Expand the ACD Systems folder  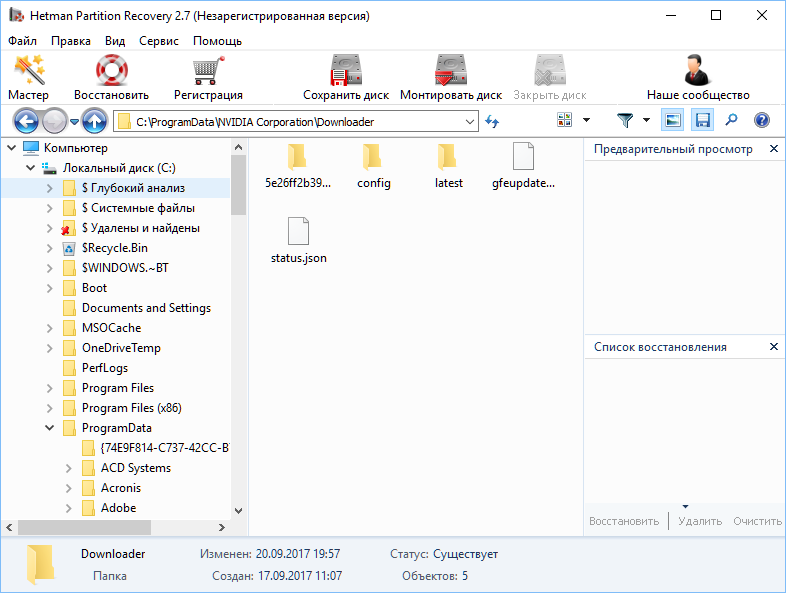click(x=69, y=468)
